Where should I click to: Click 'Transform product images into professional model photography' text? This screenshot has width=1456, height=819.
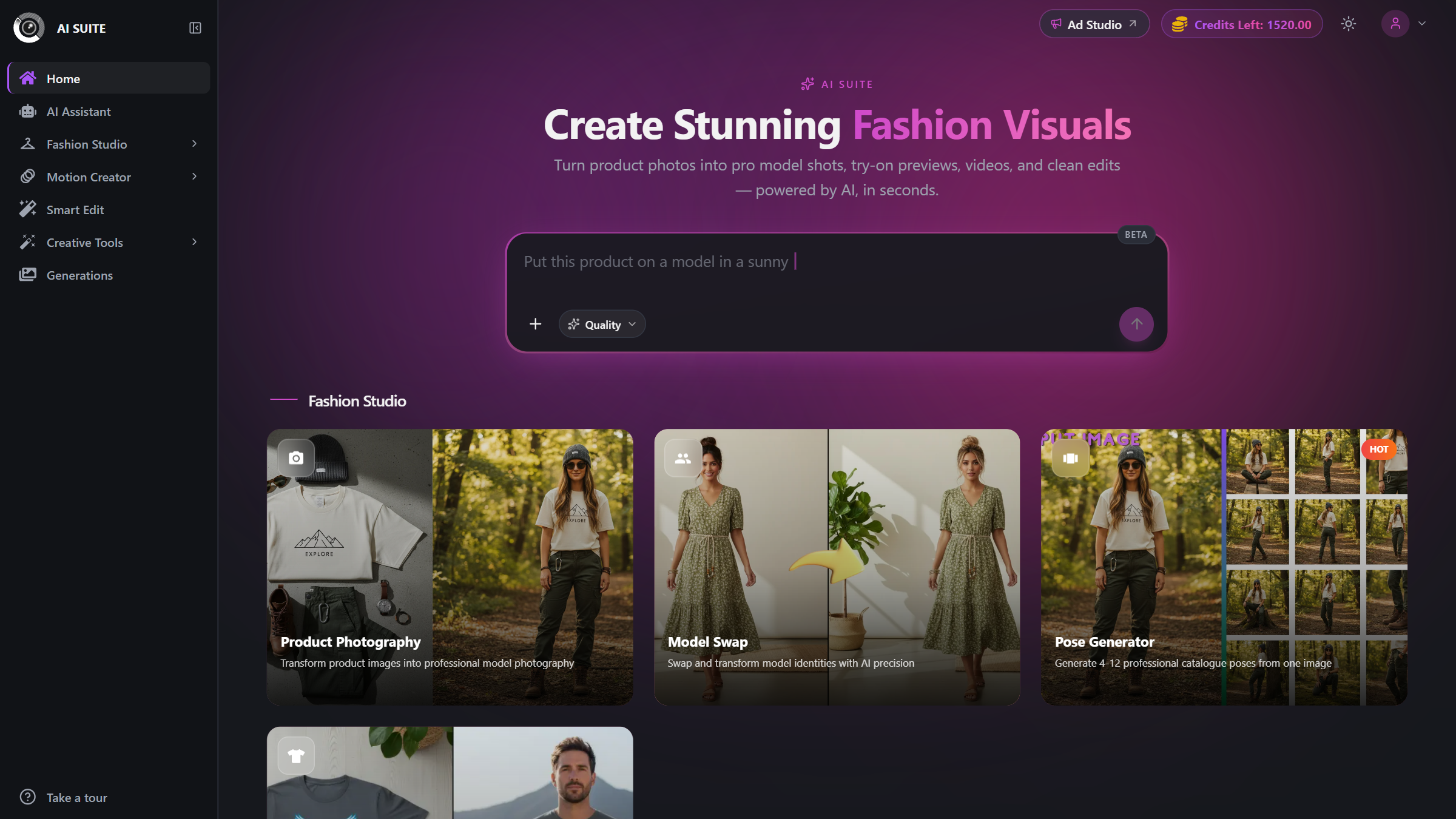[427, 663]
